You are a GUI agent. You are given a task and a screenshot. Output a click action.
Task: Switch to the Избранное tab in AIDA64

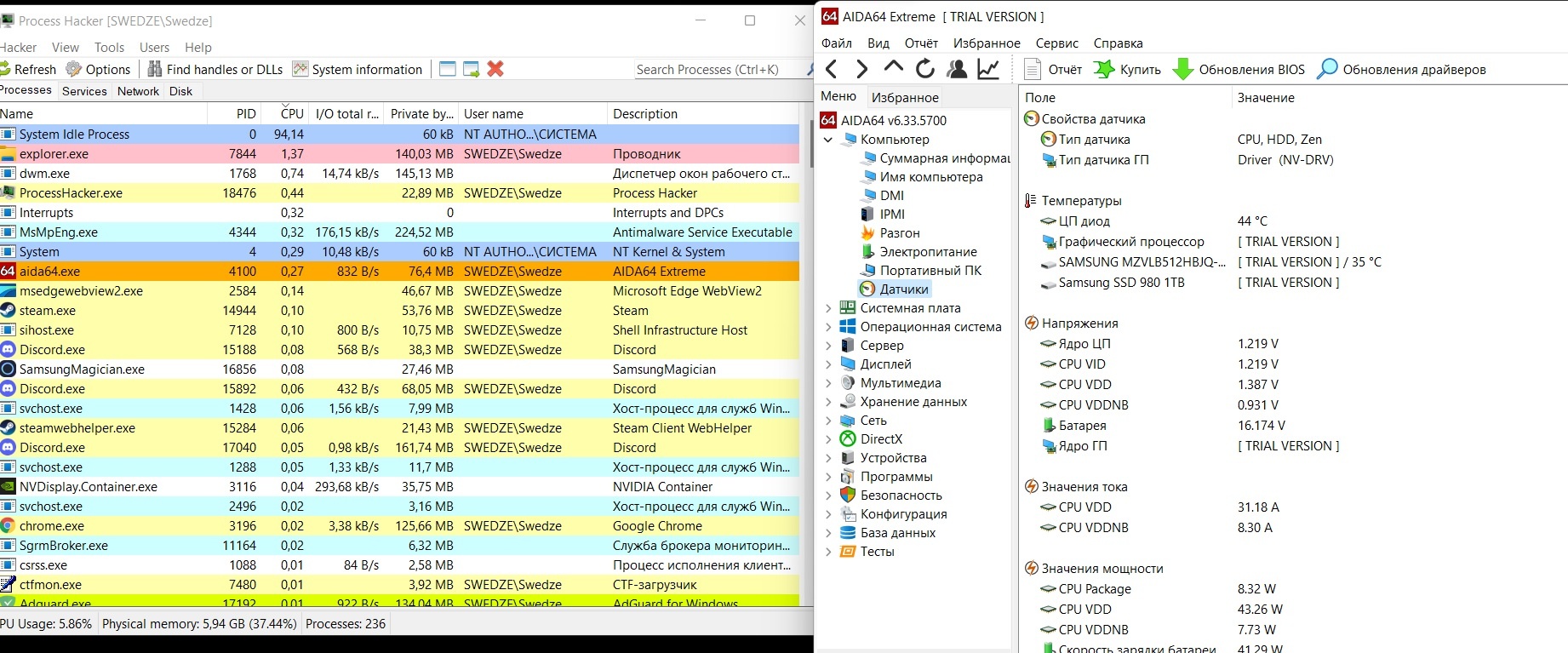click(905, 97)
